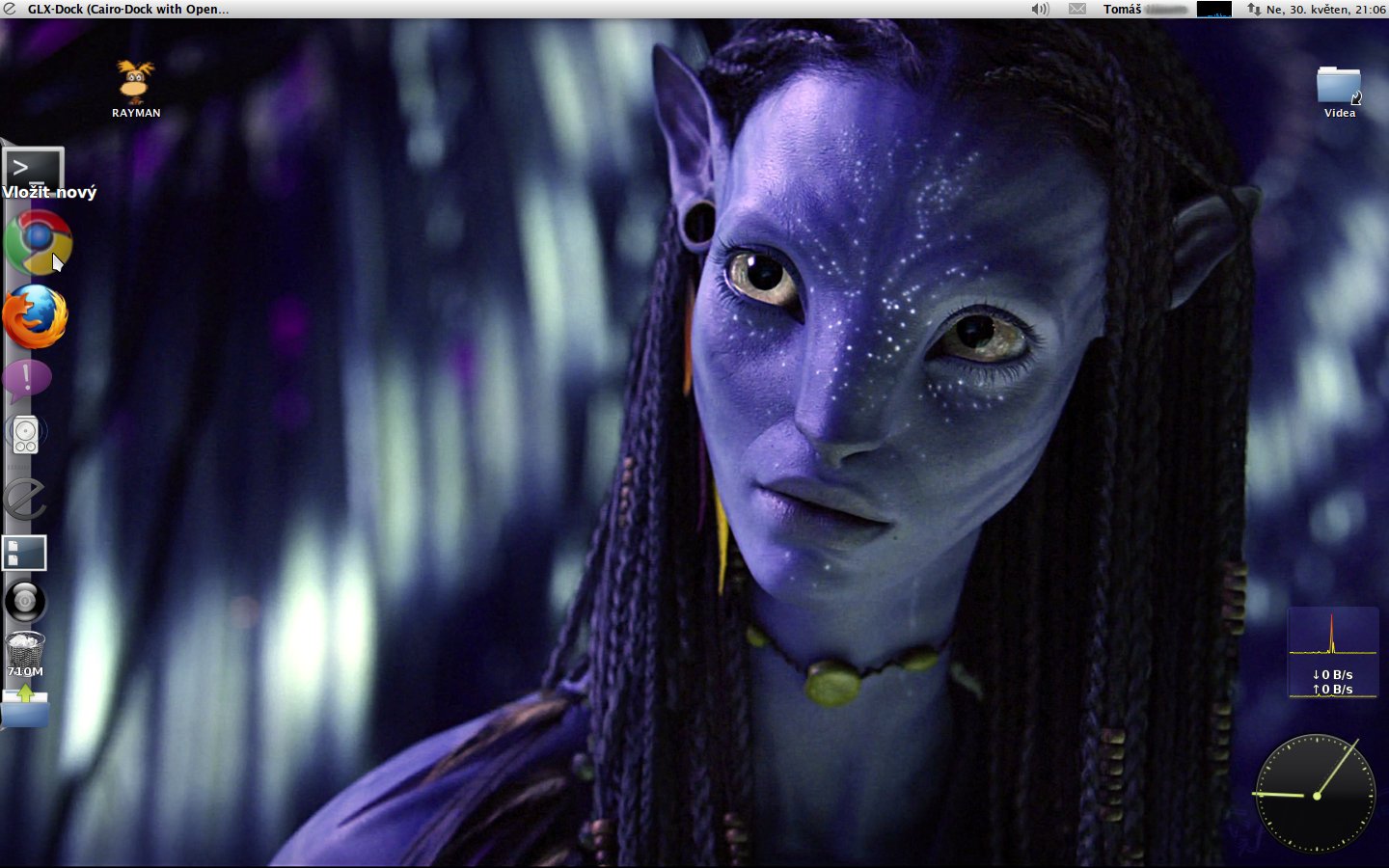Launch Firefox from the dock
Image resolution: width=1389 pixels, height=868 pixels.
(35, 316)
